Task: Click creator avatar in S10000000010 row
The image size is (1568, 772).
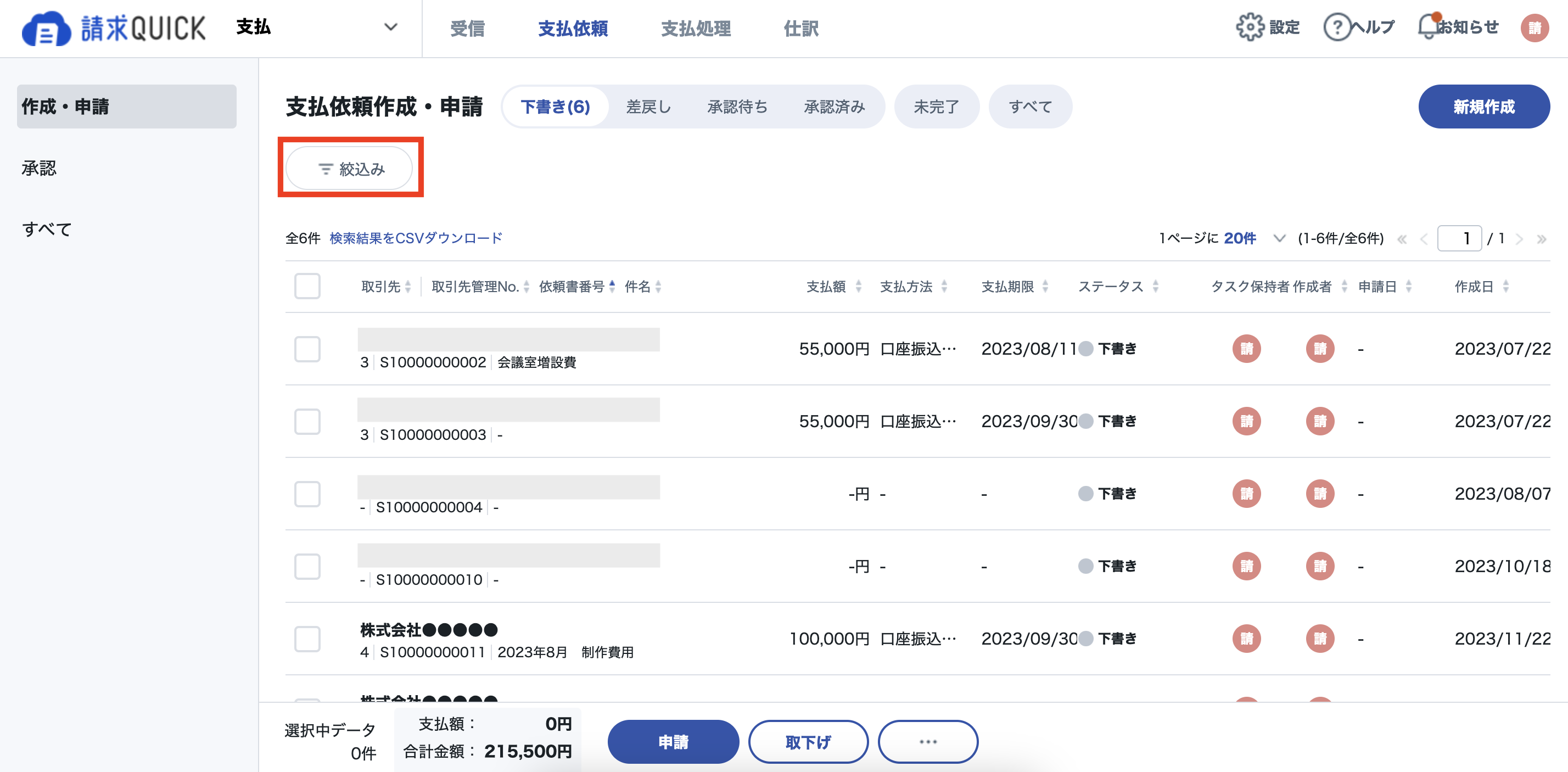Action: click(x=1320, y=566)
